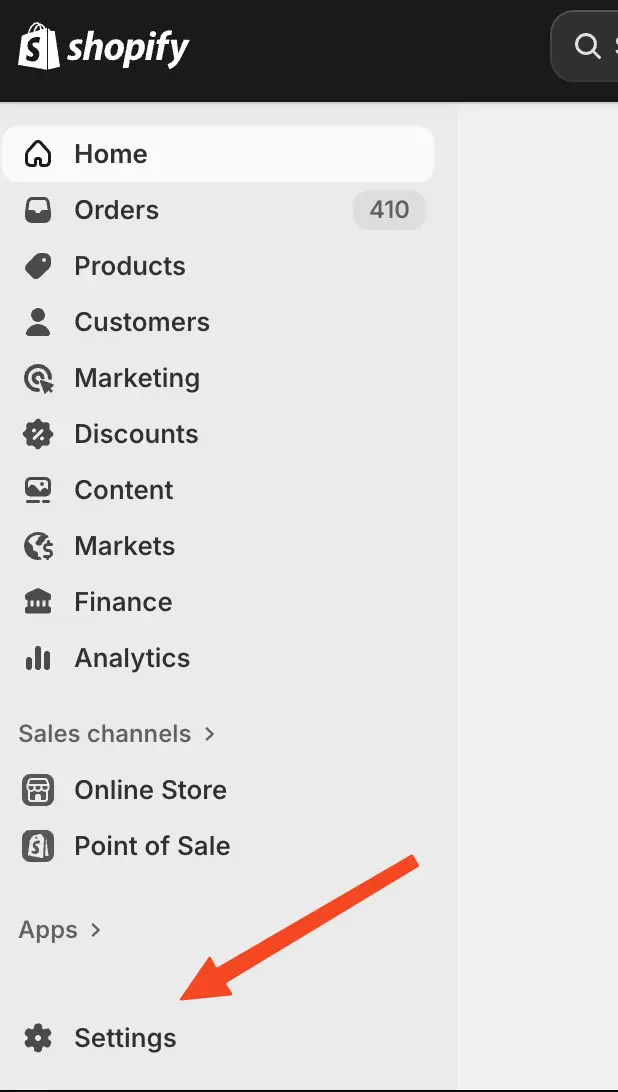Click the Shopify bag logo
The height and width of the screenshot is (1092, 618).
(38, 46)
